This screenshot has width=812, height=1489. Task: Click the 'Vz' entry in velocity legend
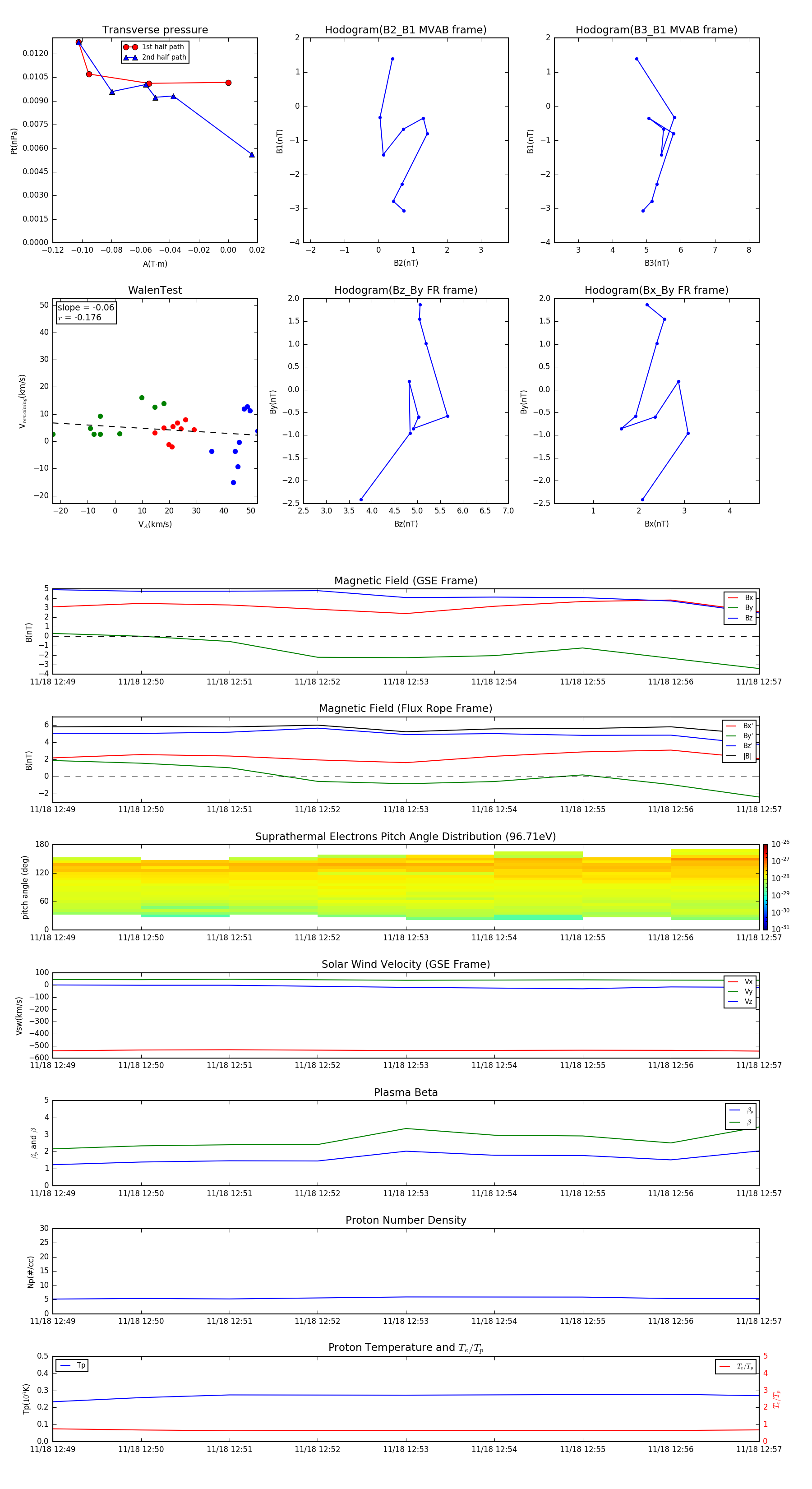[x=740, y=1002]
